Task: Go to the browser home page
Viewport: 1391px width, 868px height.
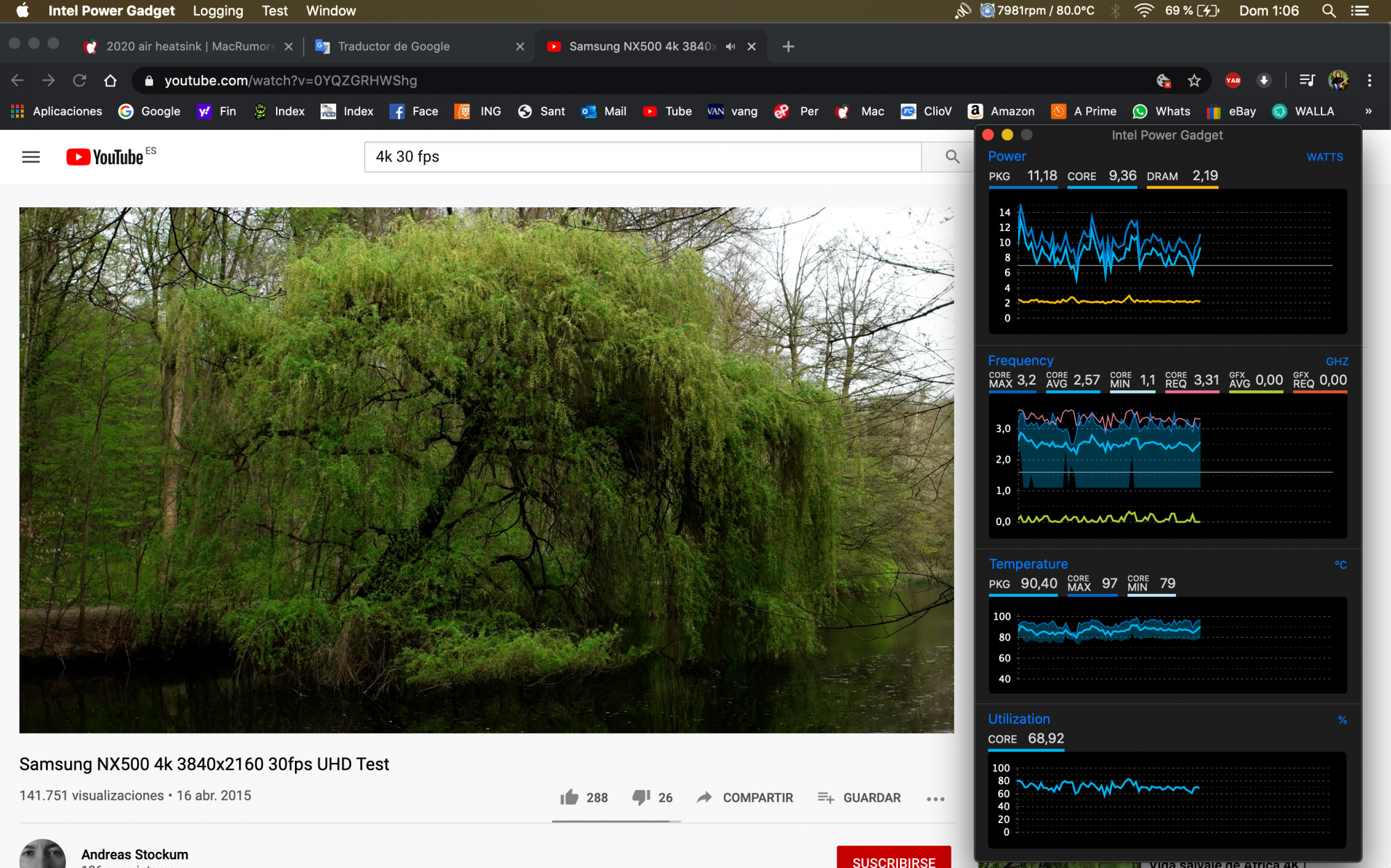Action: point(110,81)
